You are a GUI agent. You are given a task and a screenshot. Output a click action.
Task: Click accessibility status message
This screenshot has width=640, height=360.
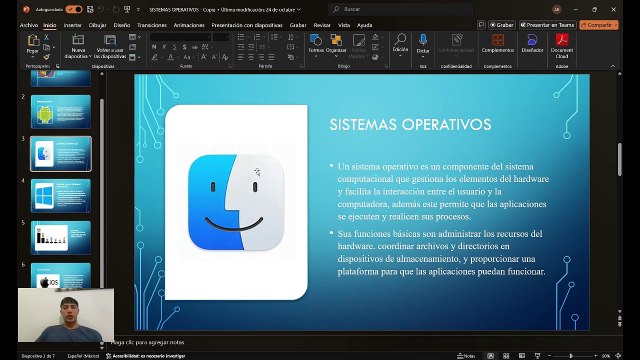click(146, 356)
